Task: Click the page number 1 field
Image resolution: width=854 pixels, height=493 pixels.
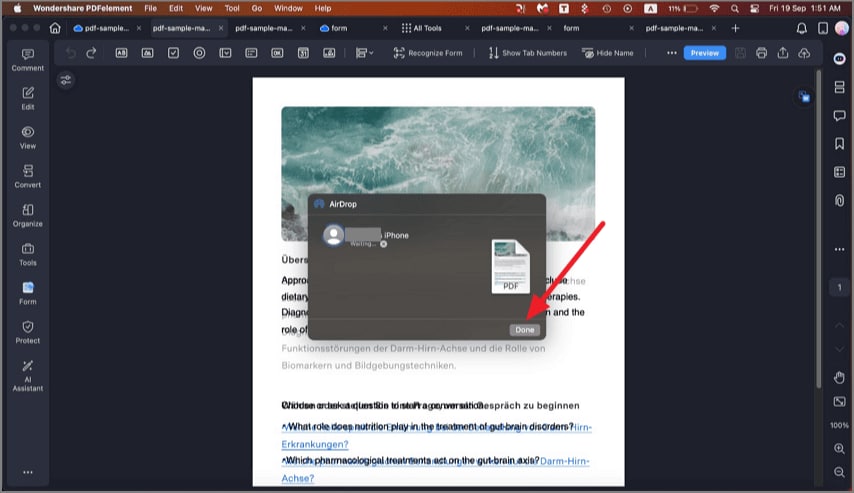Action: point(839,287)
